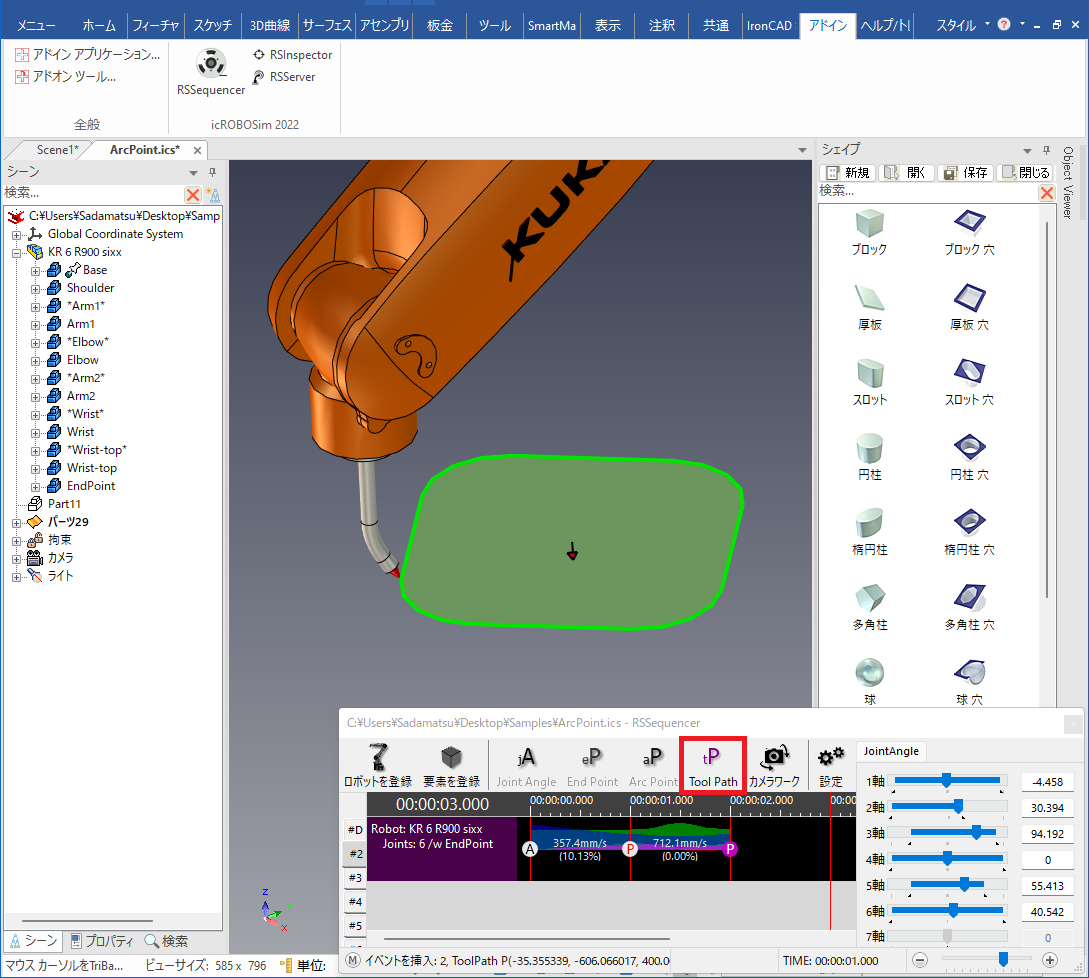Select the EndPoint tree item

click(90, 486)
